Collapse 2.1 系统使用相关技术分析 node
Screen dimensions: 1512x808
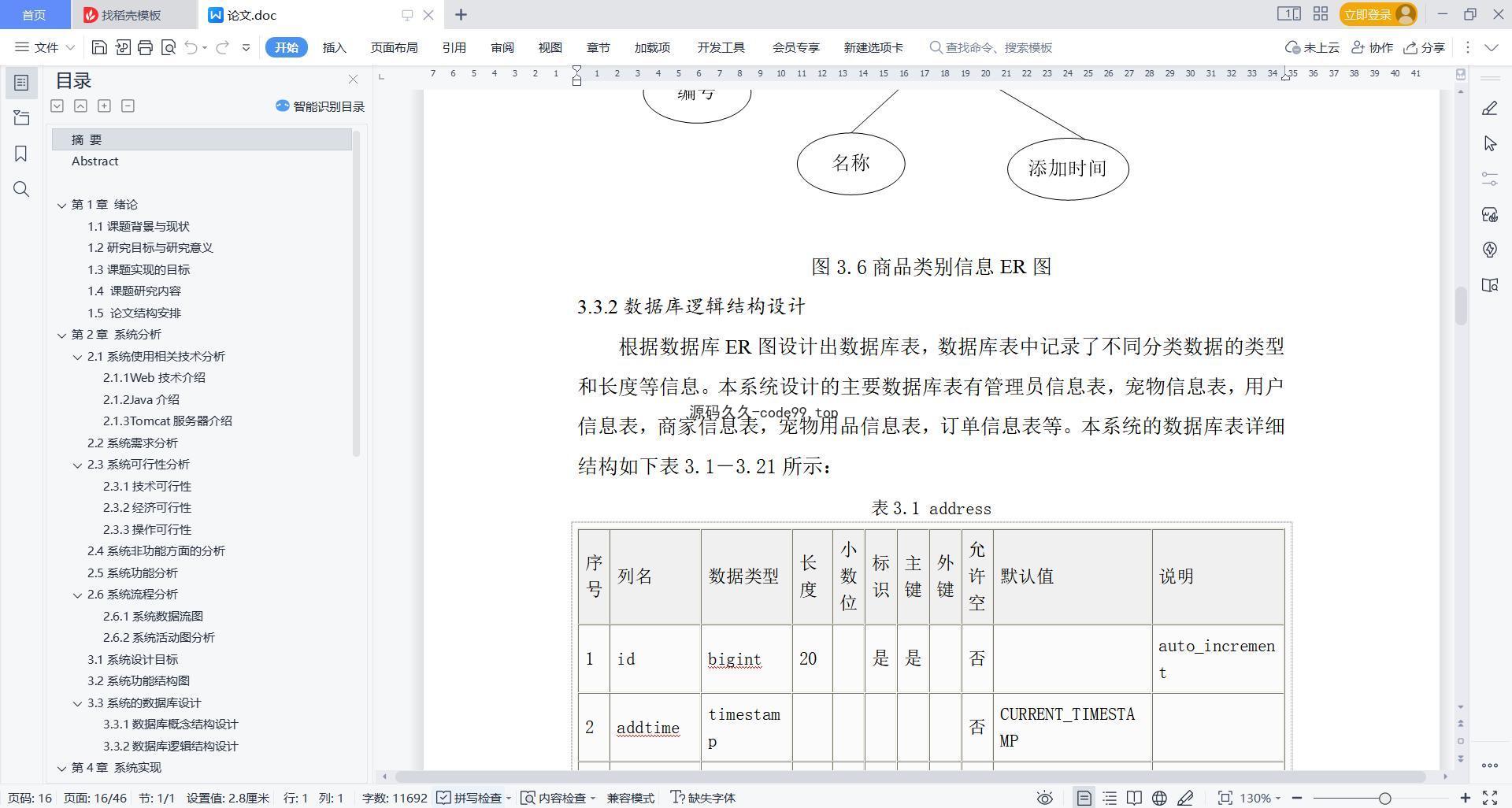point(77,357)
